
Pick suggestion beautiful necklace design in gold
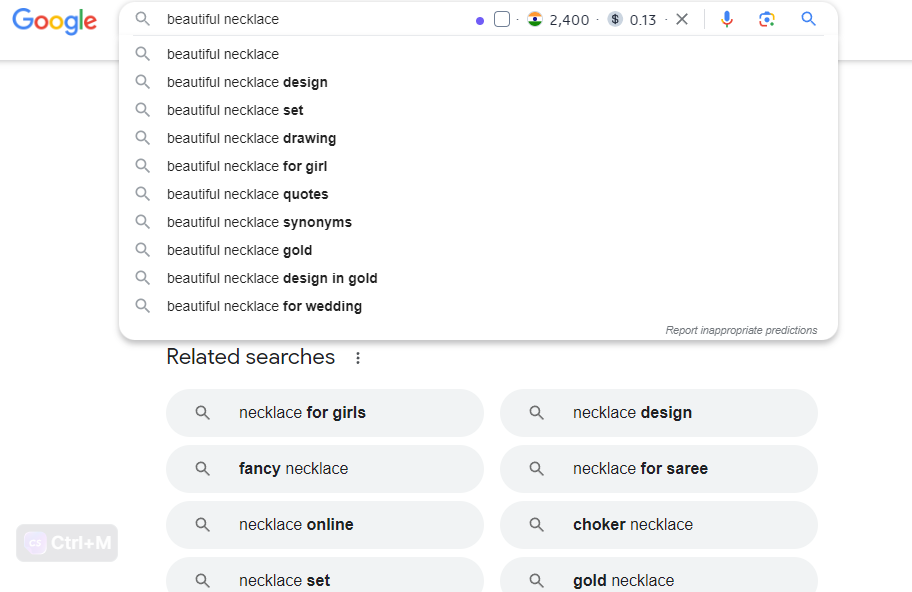pos(272,278)
